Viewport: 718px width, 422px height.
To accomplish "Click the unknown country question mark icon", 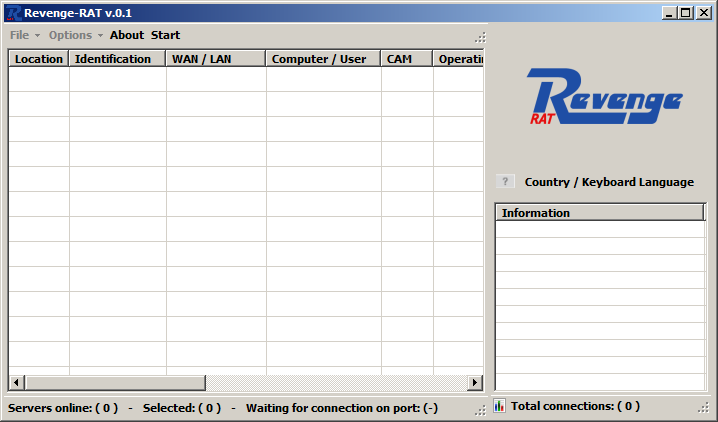I will [506, 181].
